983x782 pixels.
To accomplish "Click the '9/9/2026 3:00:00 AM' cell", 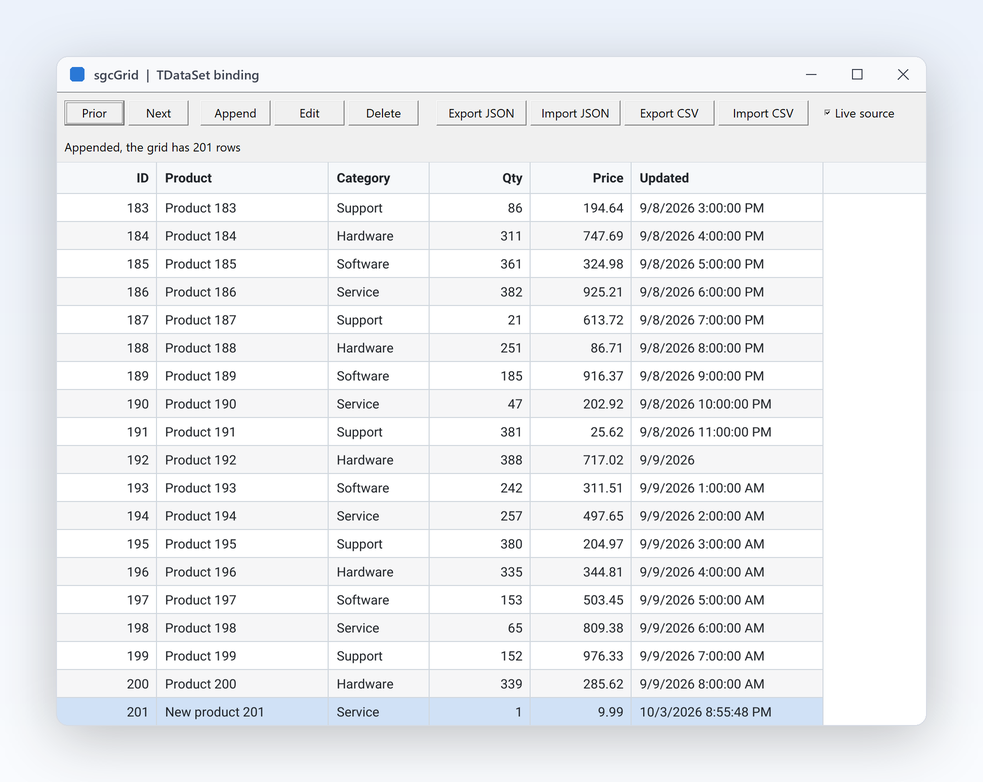I will [x=727, y=544].
